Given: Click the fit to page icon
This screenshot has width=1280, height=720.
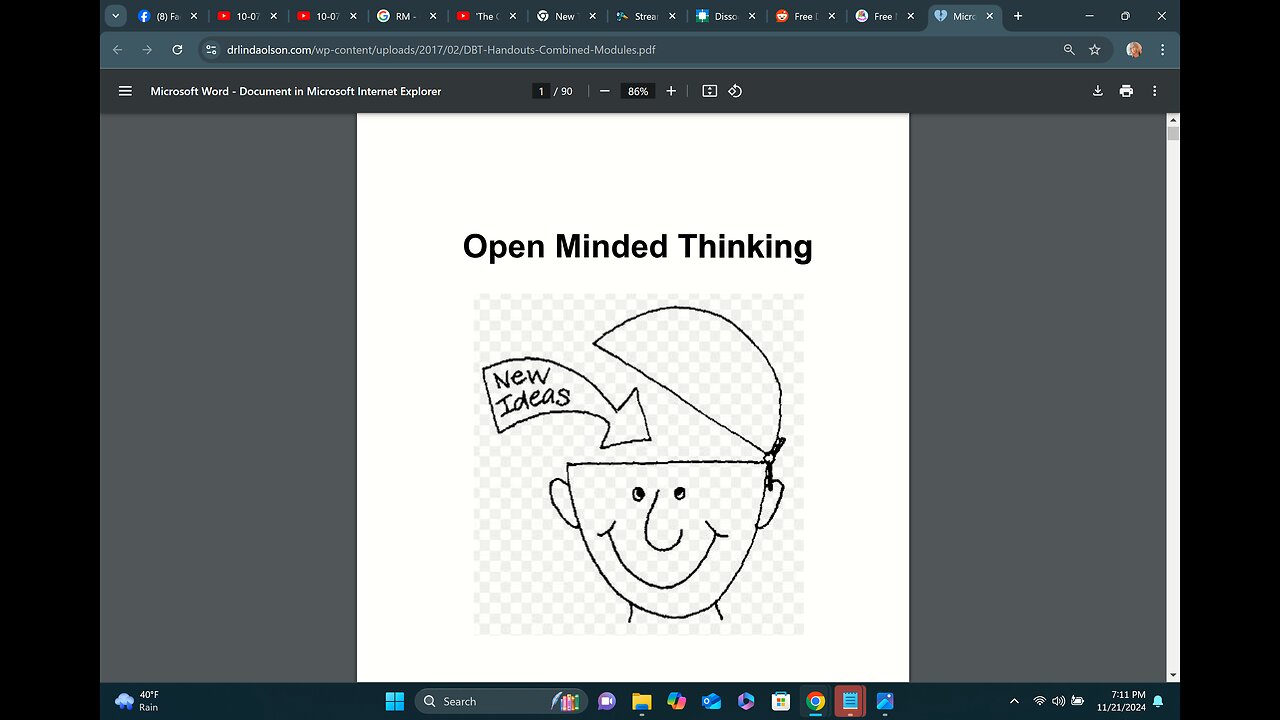Looking at the screenshot, I should [710, 91].
